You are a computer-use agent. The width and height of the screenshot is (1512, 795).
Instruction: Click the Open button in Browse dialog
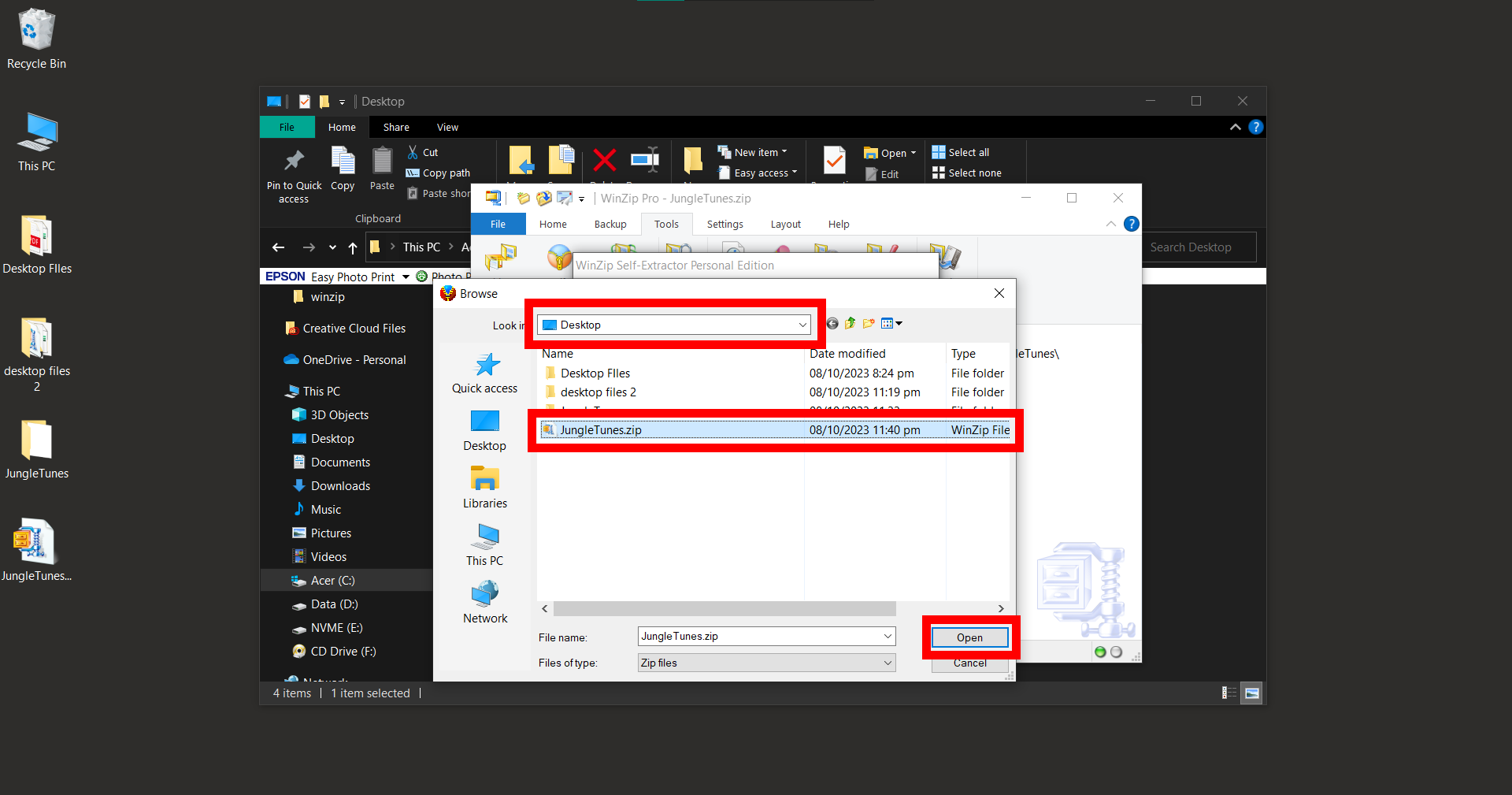[x=969, y=637]
